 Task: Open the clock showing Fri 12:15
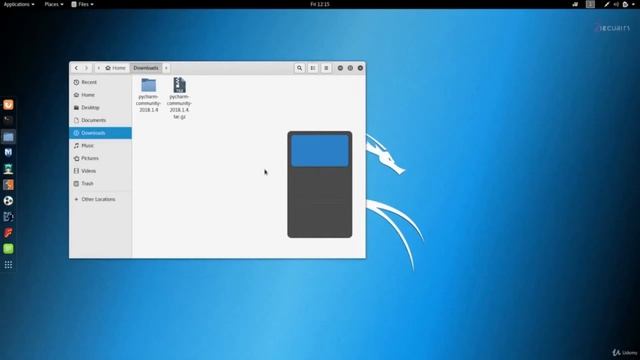coord(320,4)
